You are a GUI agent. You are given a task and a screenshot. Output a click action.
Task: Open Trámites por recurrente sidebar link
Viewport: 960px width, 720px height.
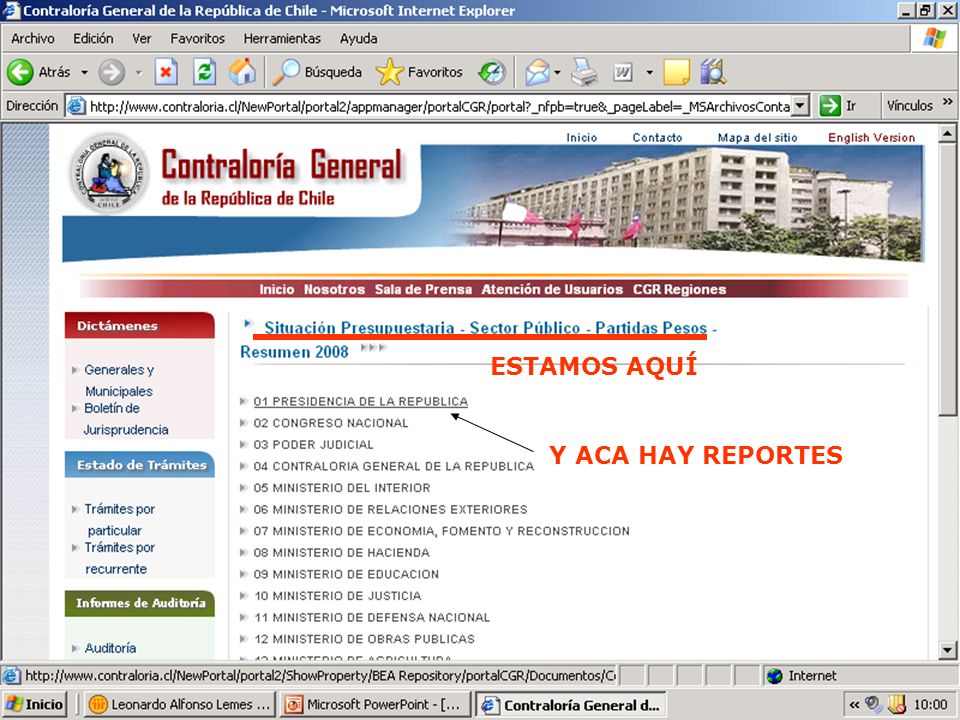(x=119, y=558)
